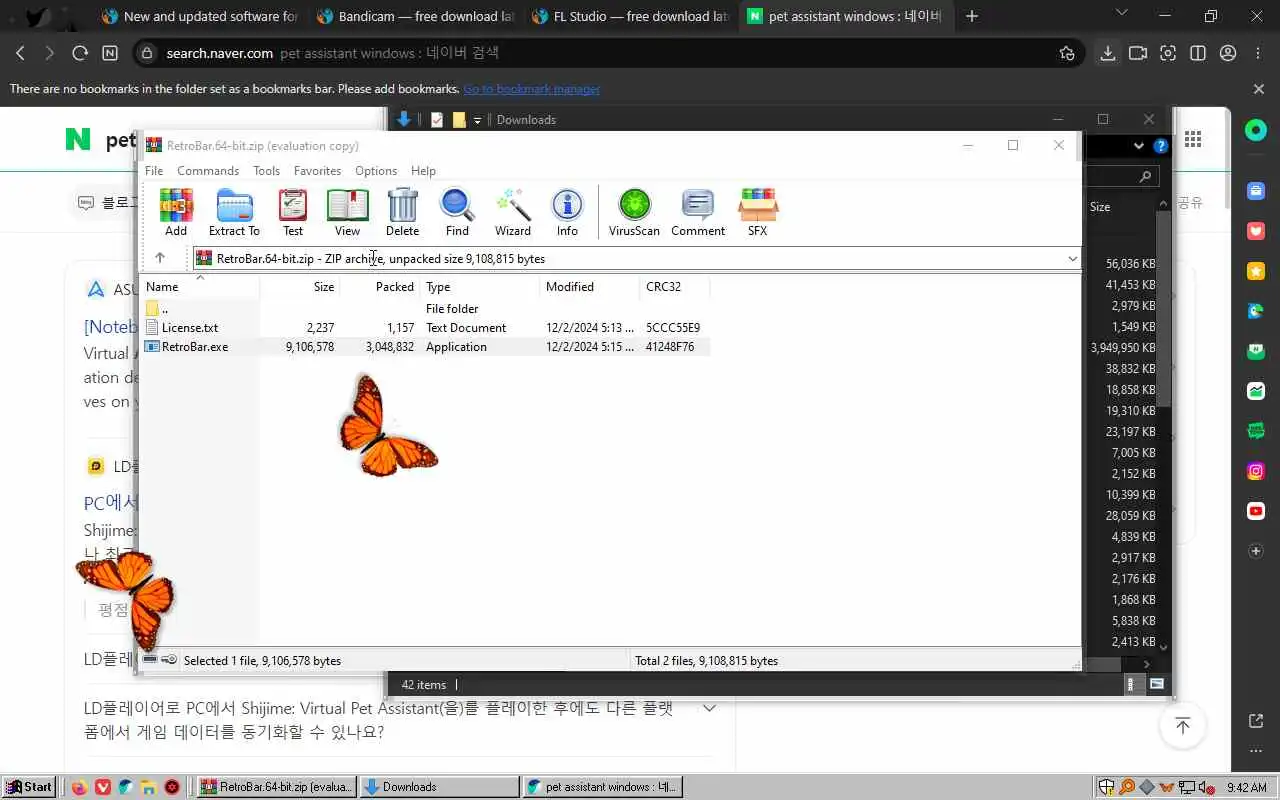Click the butterfly icon in system tray
Image resolution: width=1280 pixels, height=800 pixels.
point(1166,787)
